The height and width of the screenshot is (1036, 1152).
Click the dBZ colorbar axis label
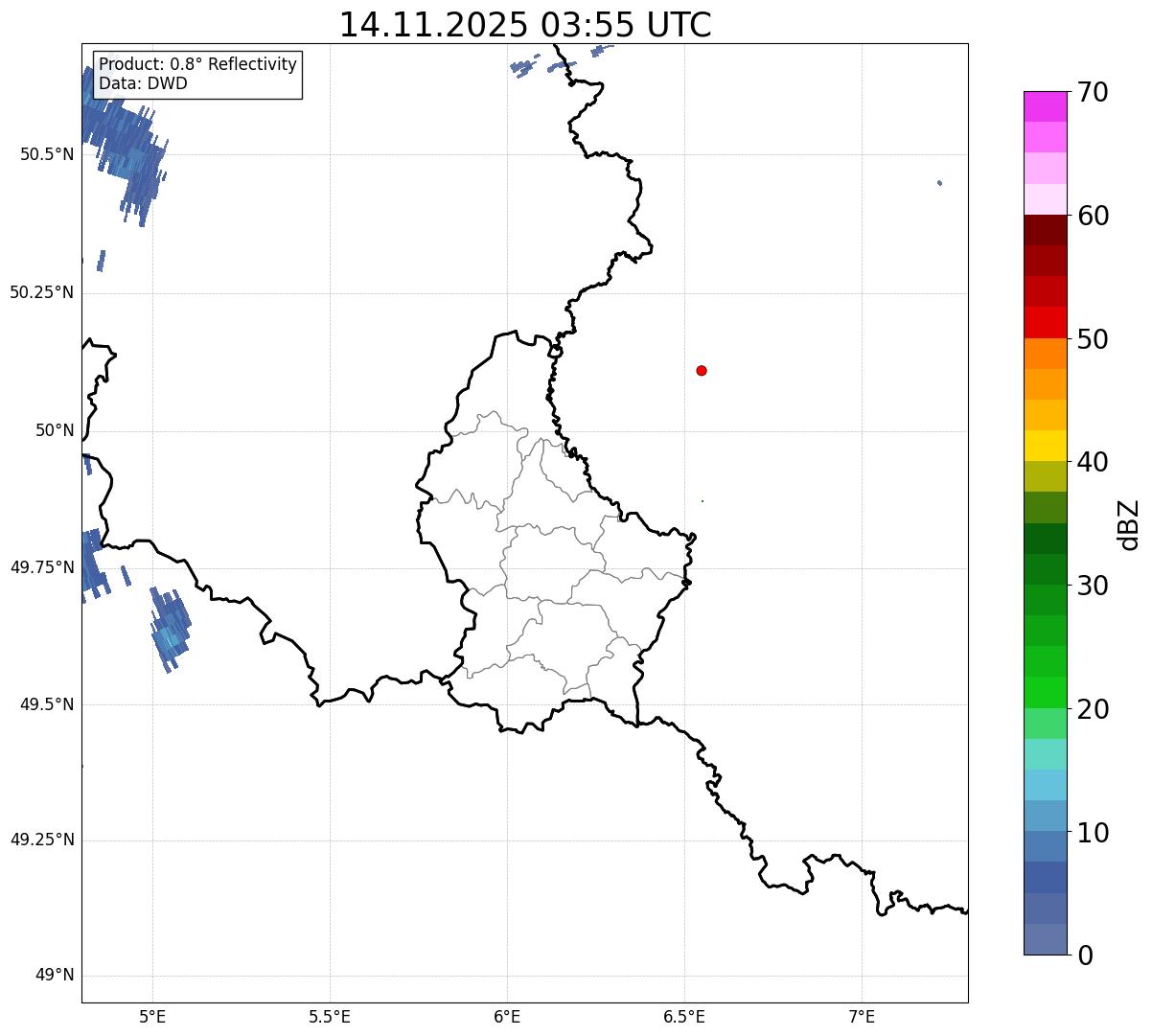pos(1129,524)
